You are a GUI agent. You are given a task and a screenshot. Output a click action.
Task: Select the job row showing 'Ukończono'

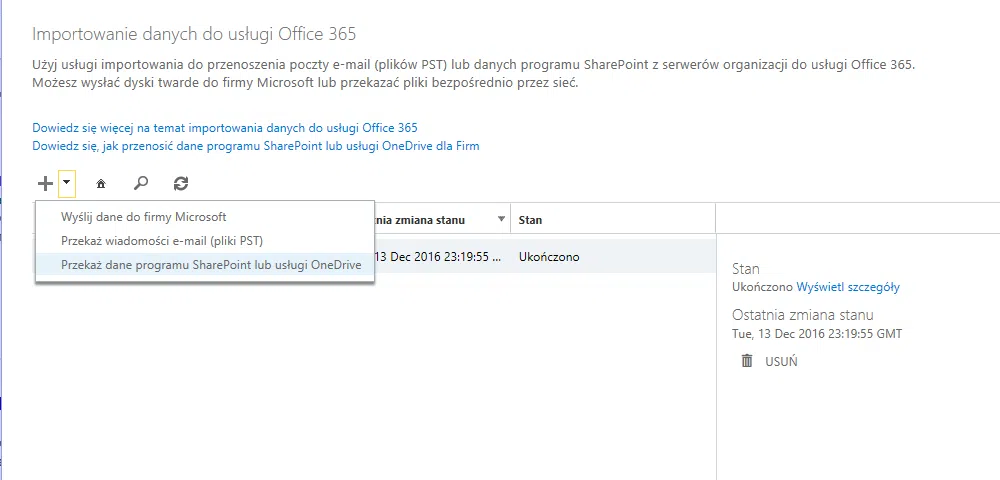click(548, 257)
